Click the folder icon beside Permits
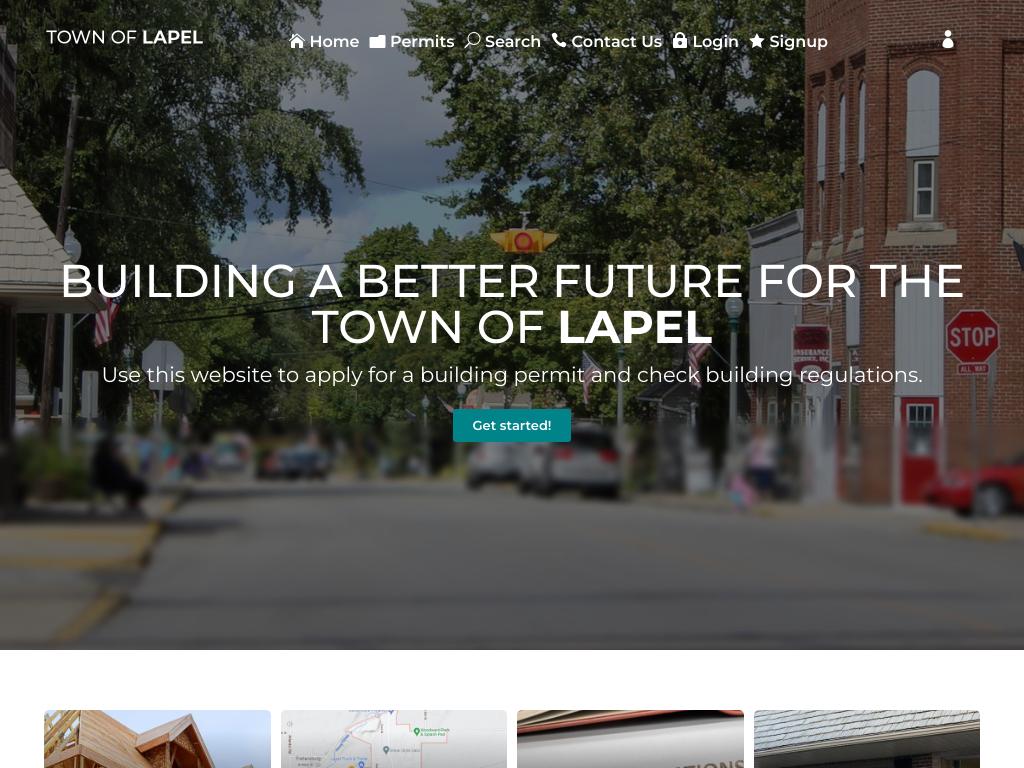Screen dimensions: 1024x768 377,42
